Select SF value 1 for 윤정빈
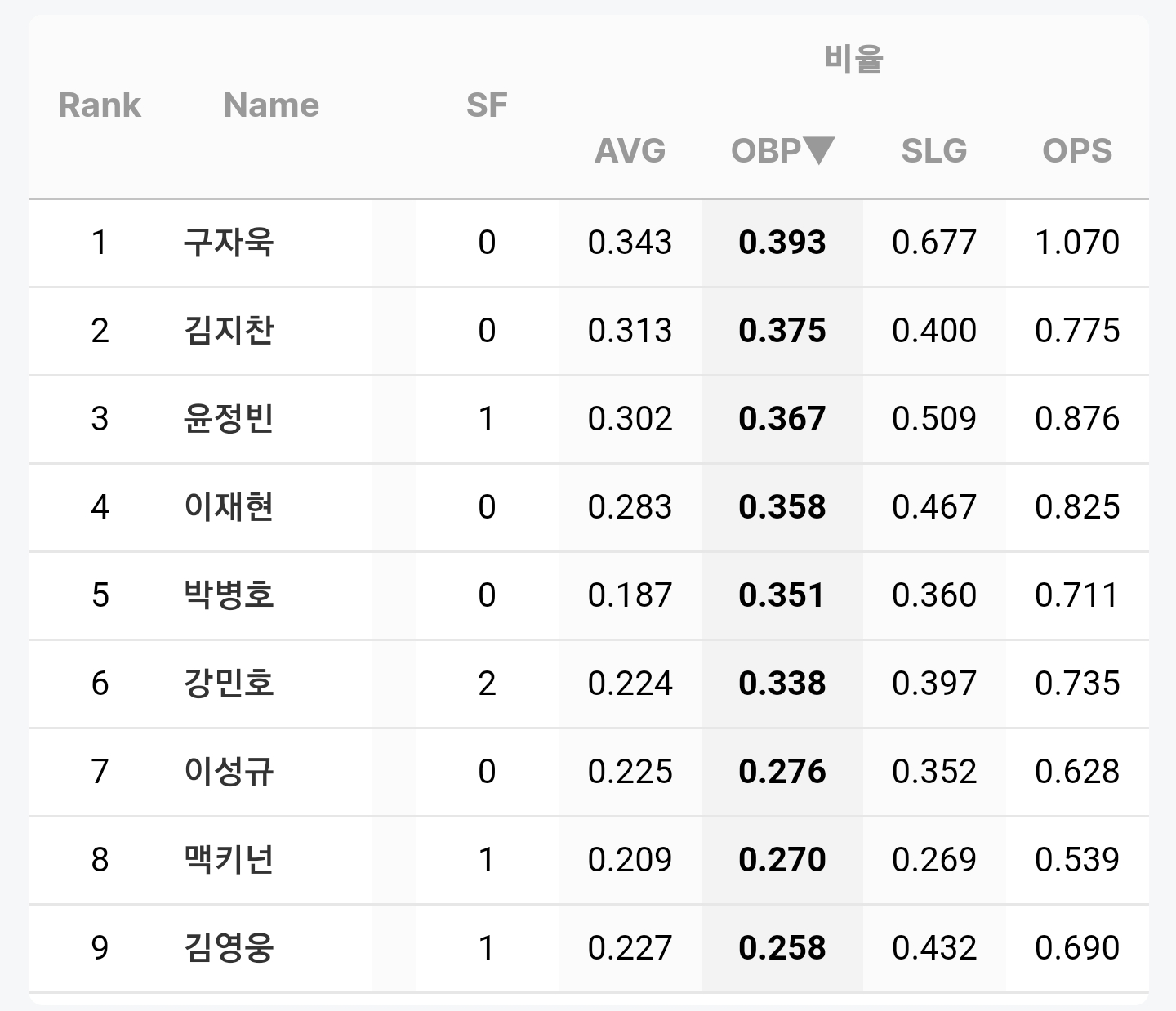 pos(487,419)
